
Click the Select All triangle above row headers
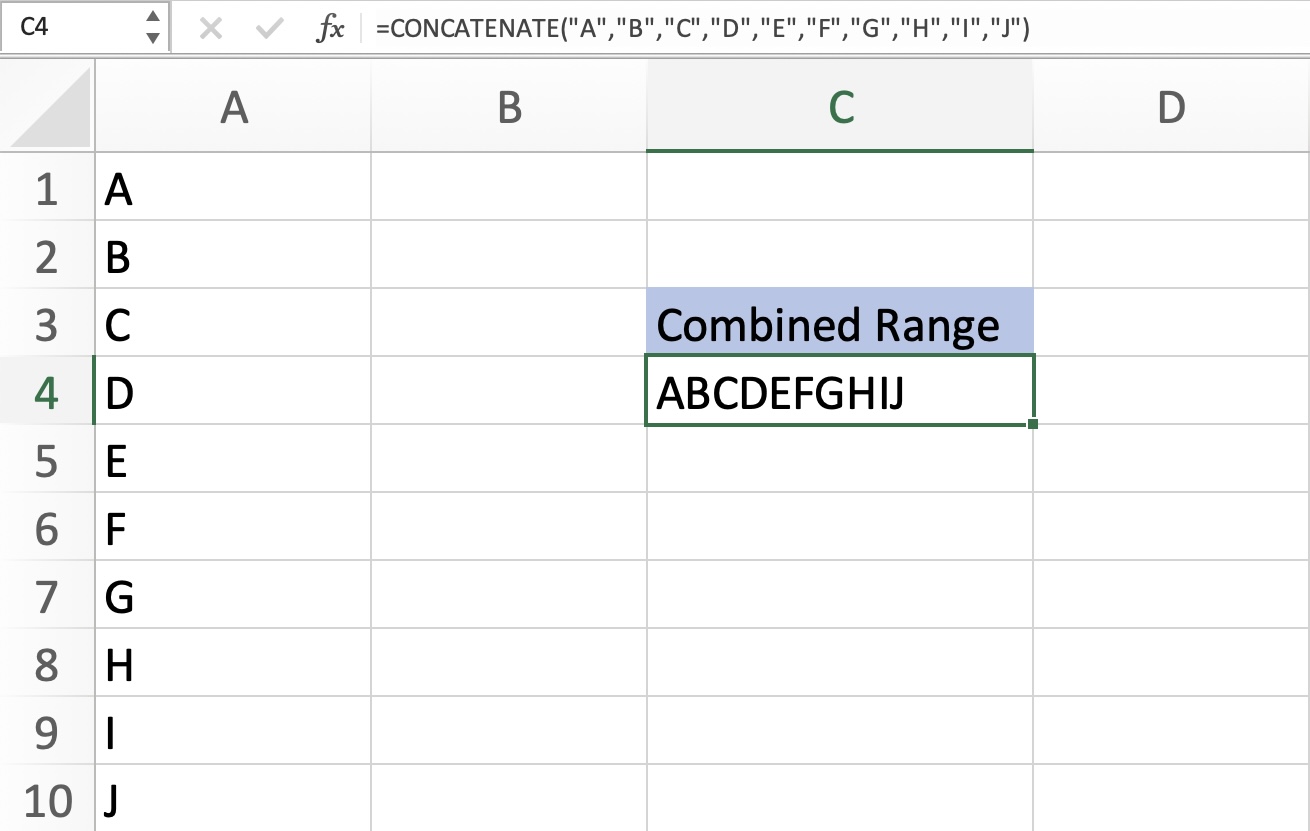pos(45,105)
